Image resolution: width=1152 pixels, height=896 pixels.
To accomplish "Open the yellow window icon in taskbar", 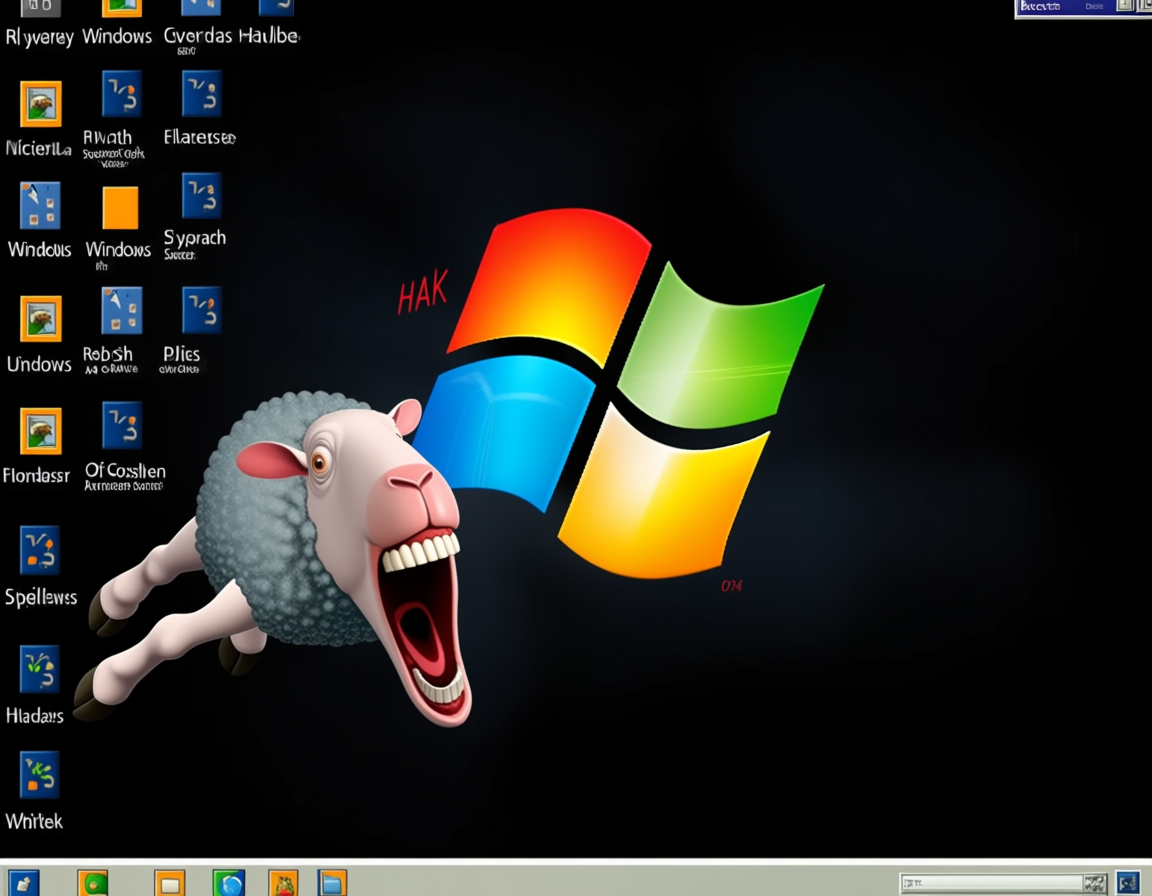I will tap(170, 884).
